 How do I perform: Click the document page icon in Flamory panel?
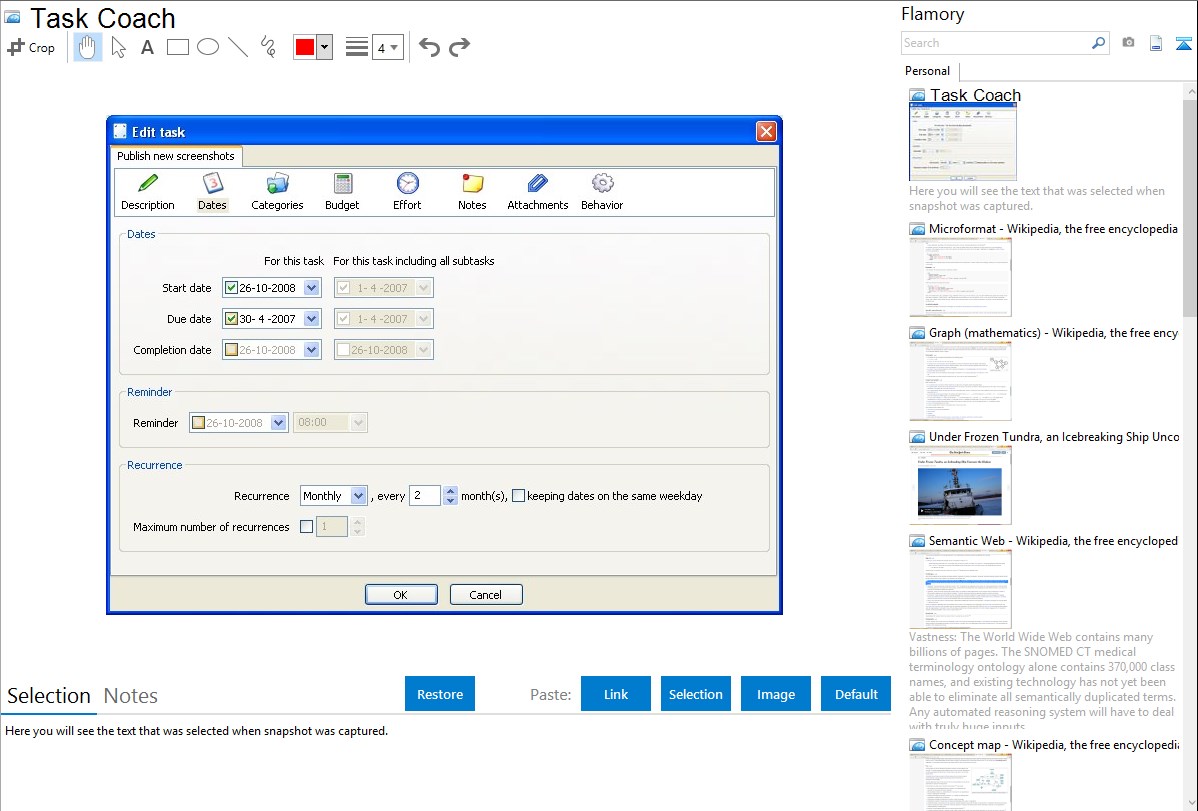pyautogui.click(x=1156, y=43)
